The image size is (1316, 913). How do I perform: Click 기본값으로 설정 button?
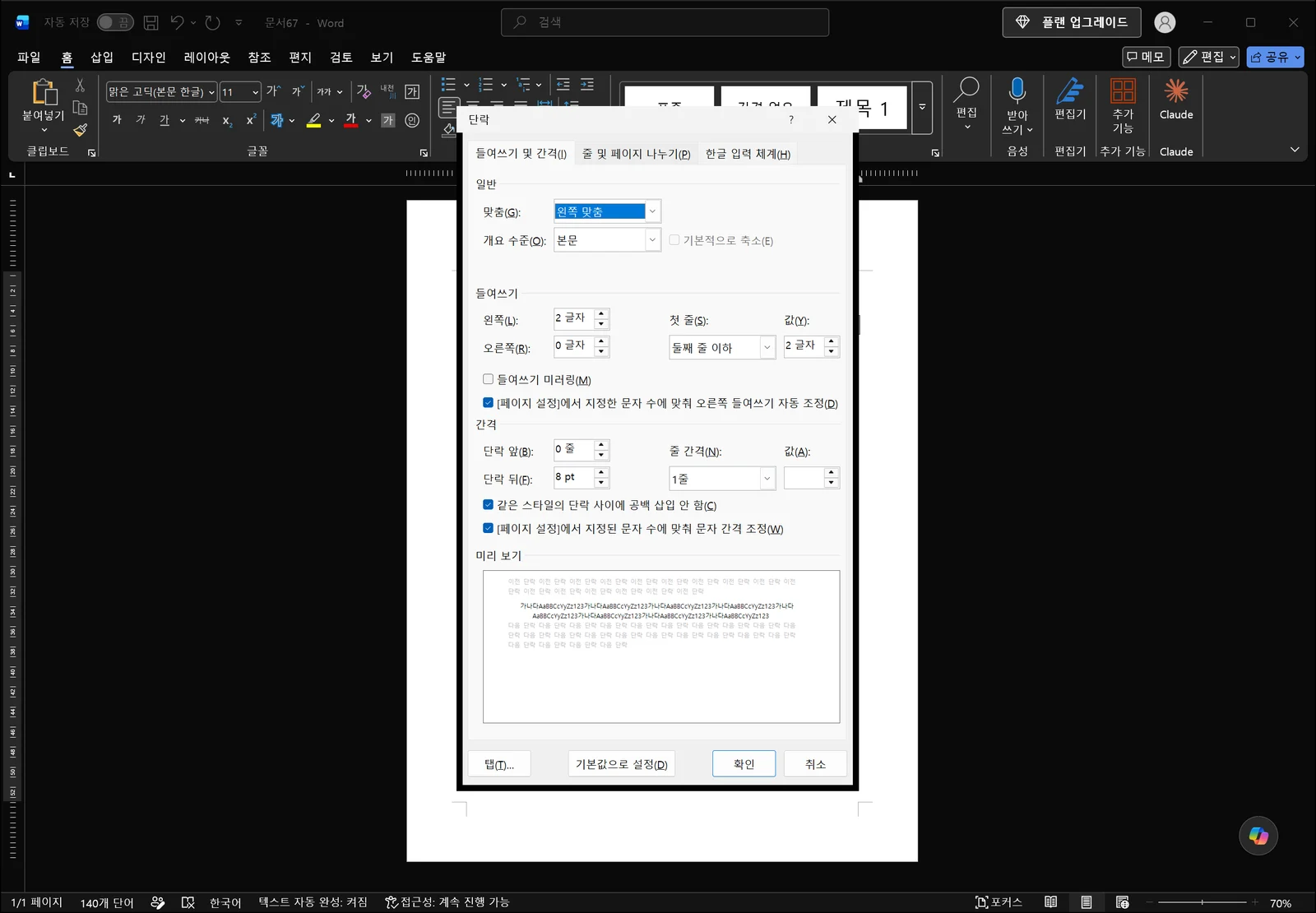coord(622,763)
